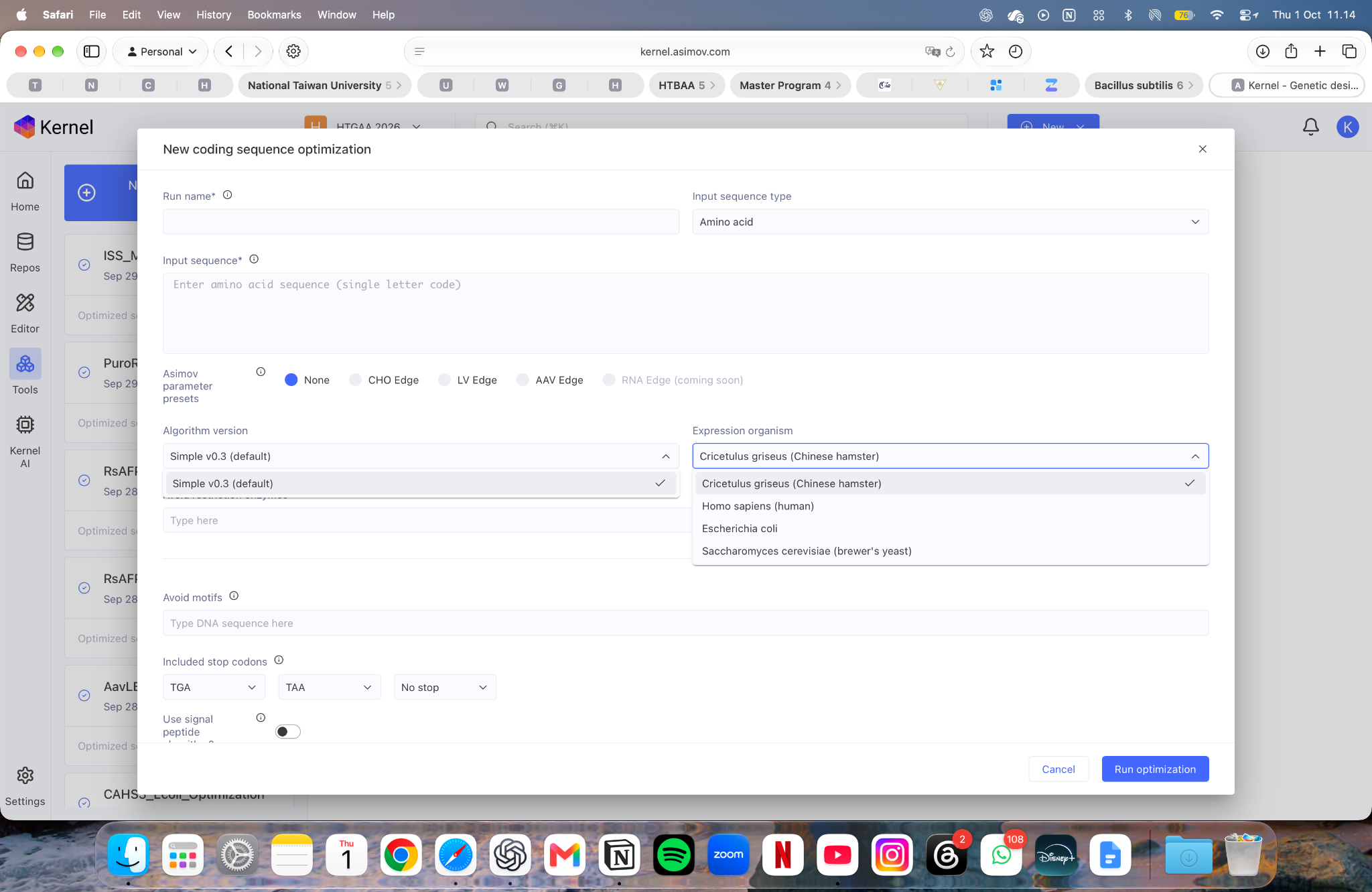Image resolution: width=1372 pixels, height=892 pixels.
Task: Choose Simple v0.3 (default) option
Action: point(421,484)
